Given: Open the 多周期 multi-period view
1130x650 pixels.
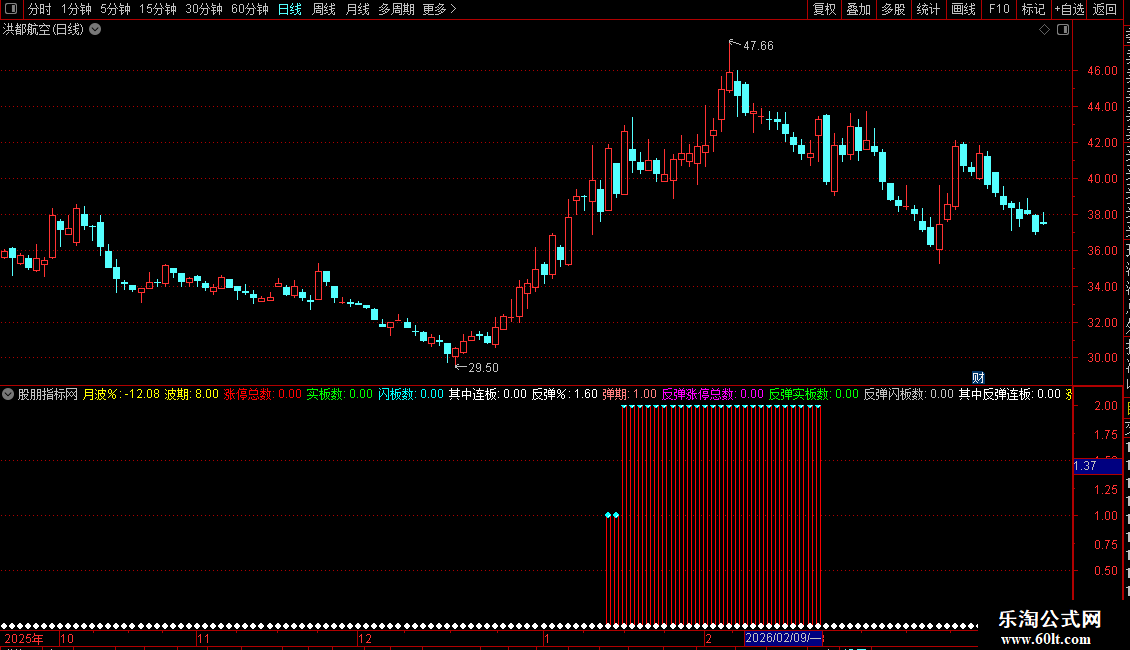Looking at the screenshot, I should pos(396,9).
